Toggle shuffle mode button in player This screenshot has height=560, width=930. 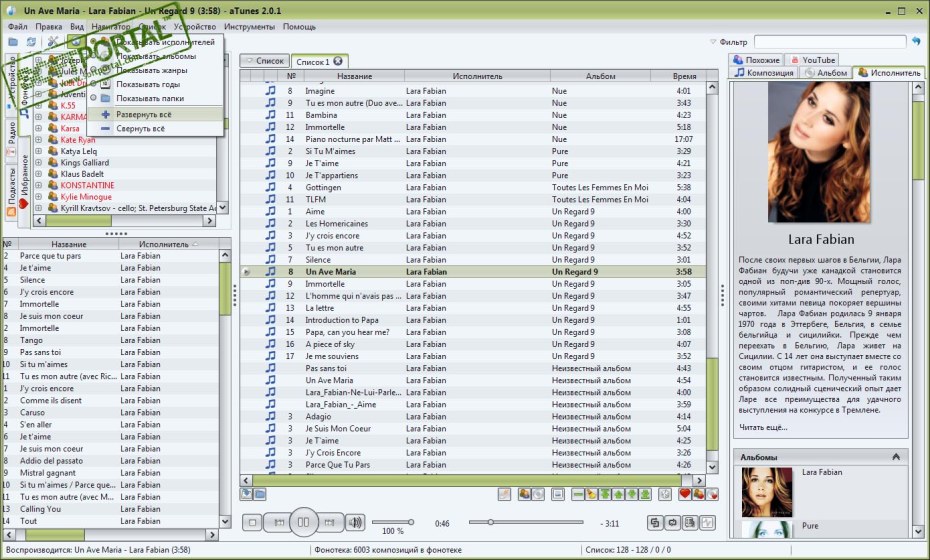[x=654, y=522]
